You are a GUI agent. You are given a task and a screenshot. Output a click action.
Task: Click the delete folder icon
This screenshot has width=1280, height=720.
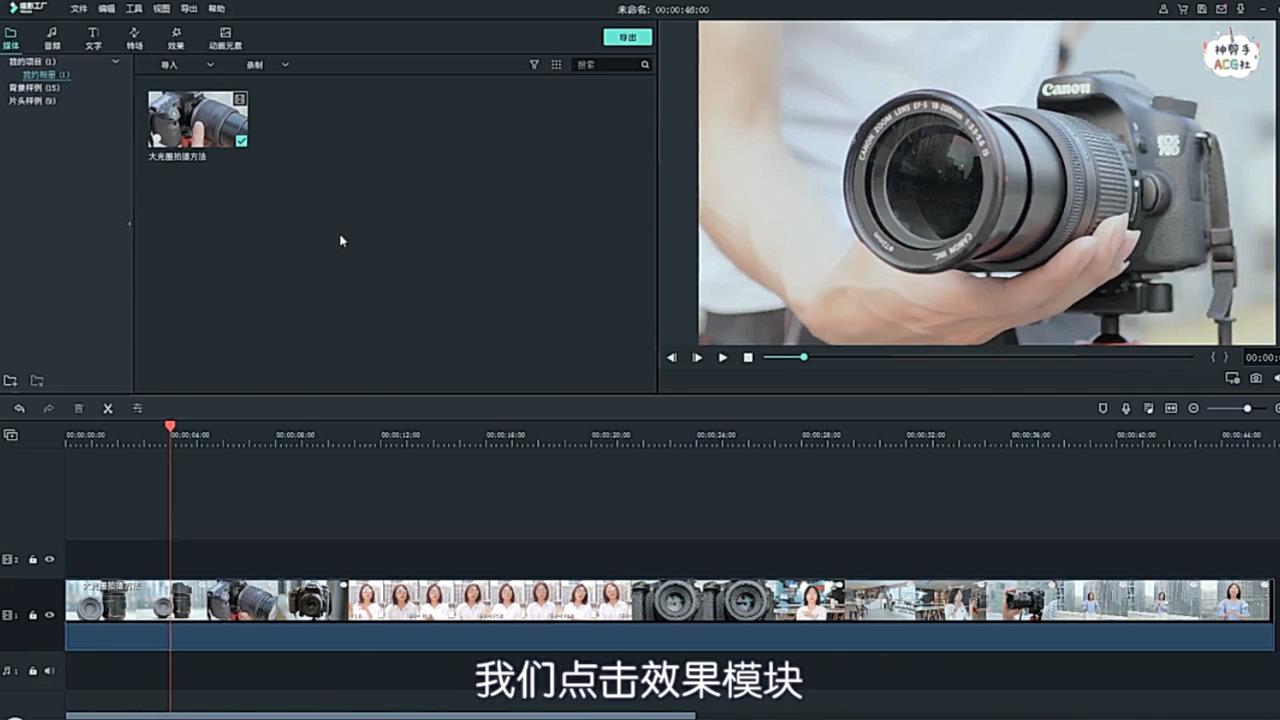(x=37, y=381)
